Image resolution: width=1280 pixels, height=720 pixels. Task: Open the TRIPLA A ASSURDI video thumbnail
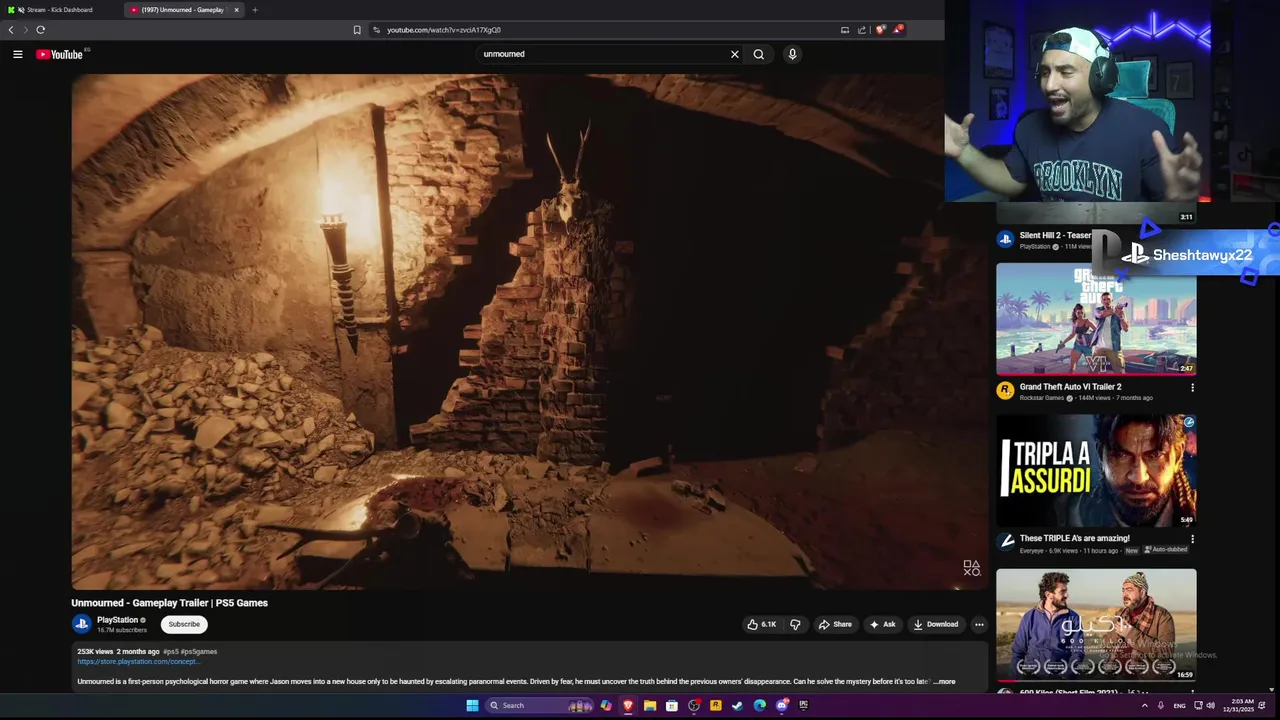point(1096,470)
